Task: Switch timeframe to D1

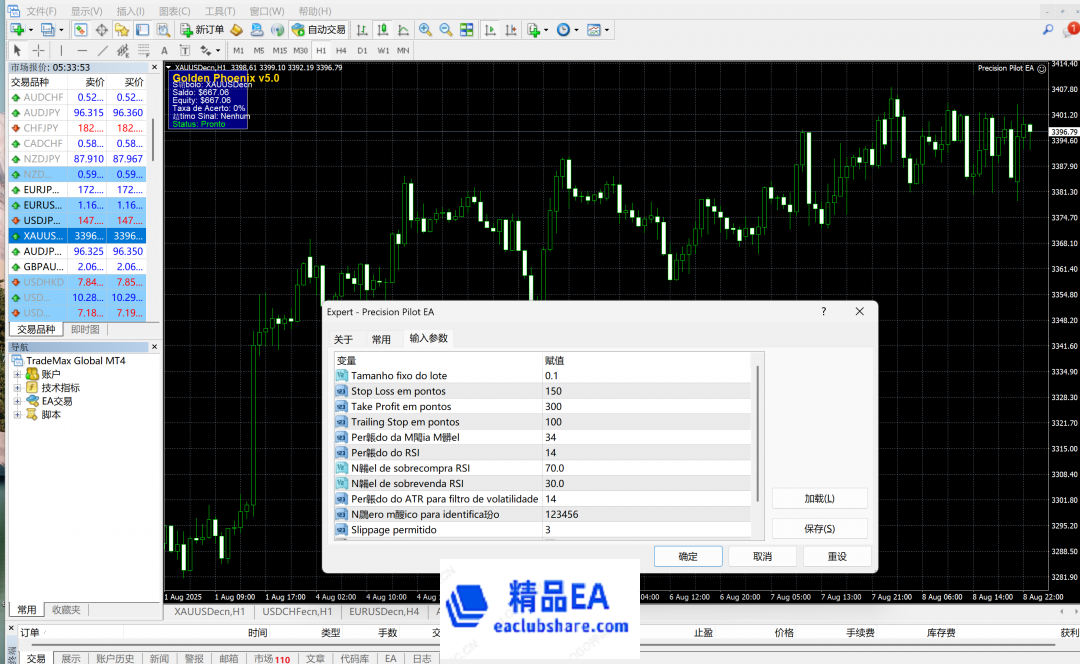Action: point(362,50)
